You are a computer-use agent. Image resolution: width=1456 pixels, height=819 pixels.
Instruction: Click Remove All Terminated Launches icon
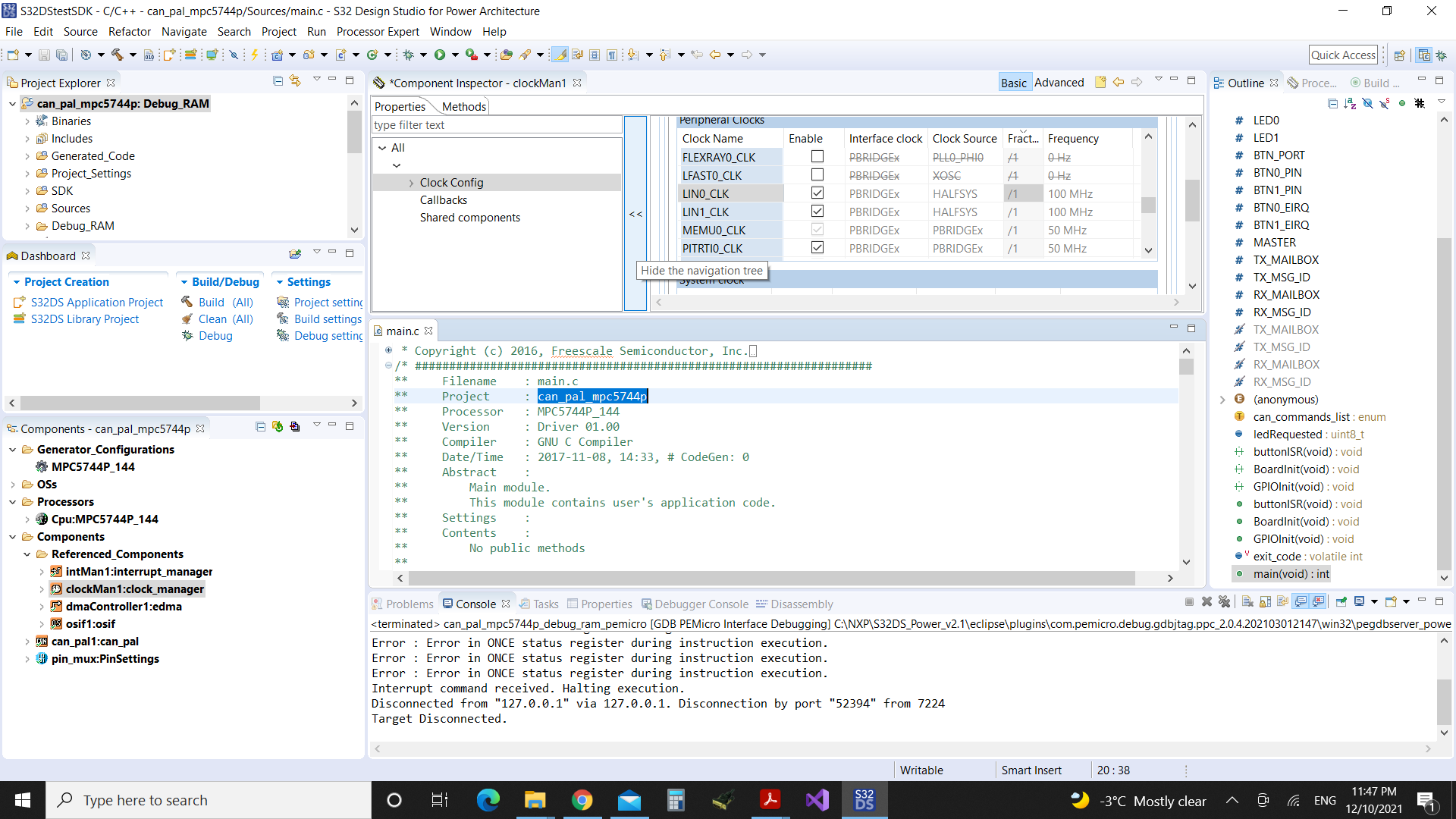(1224, 602)
